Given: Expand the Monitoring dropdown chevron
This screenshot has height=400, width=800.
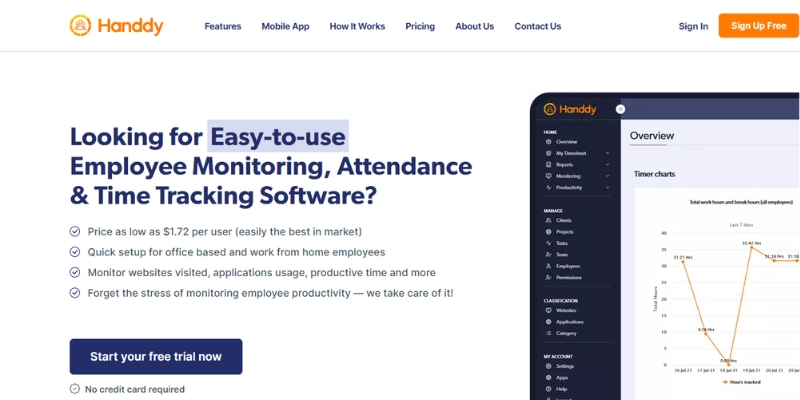Looking at the screenshot, I should pyautogui.click(x=607, y=176).
